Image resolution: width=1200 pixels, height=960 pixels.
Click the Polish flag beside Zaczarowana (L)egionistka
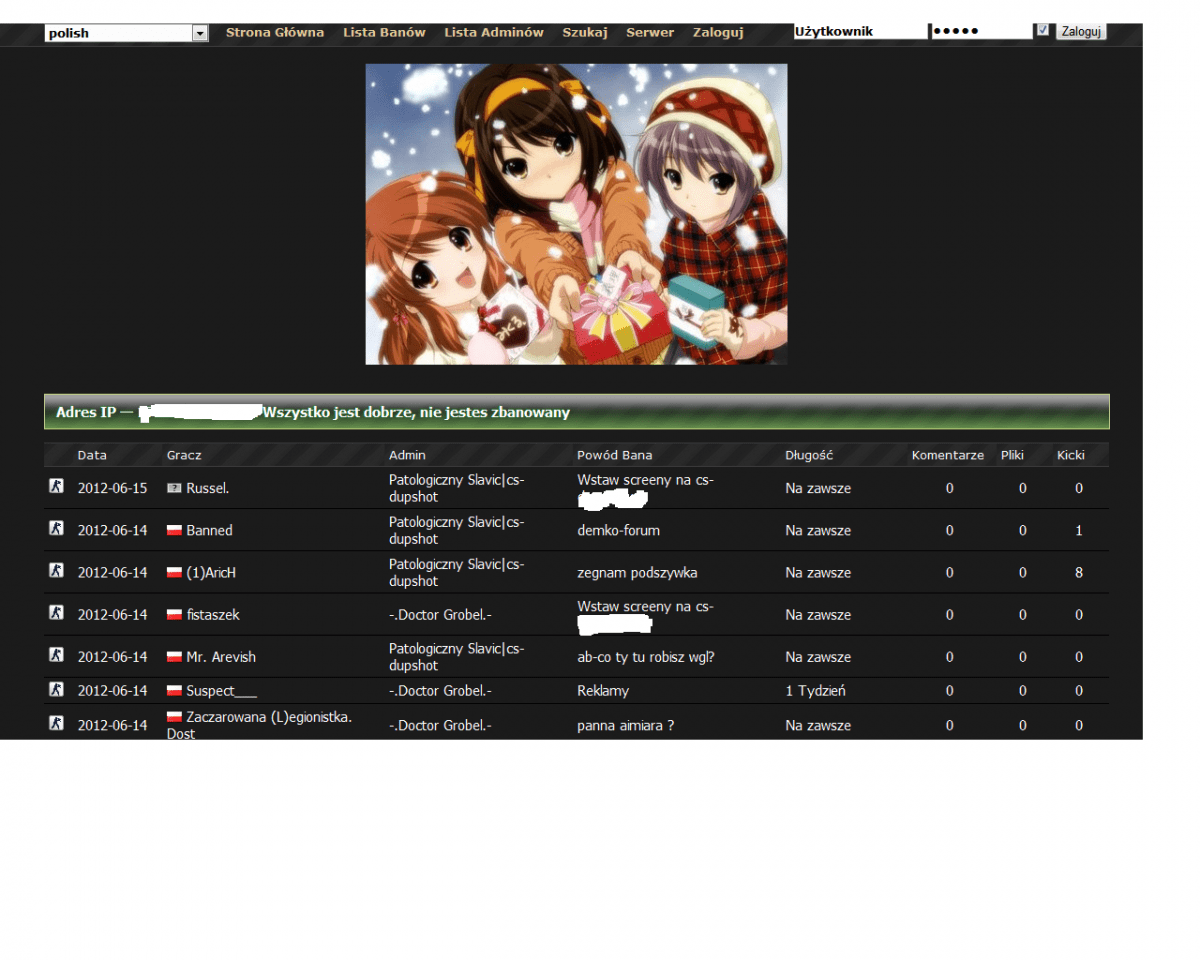pos(174,717)
